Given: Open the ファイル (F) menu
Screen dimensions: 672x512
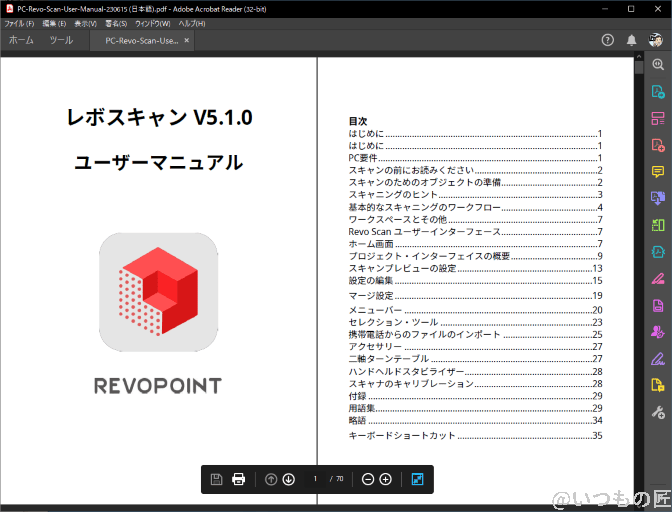Looking at the screenshot, I should point(20,22).
